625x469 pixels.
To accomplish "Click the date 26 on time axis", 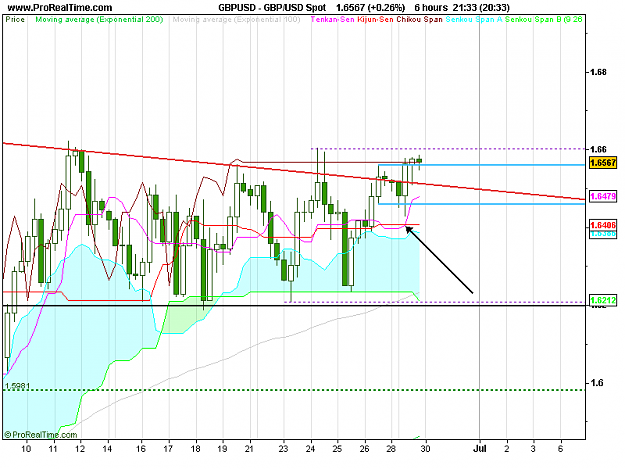I will [364, 449].
